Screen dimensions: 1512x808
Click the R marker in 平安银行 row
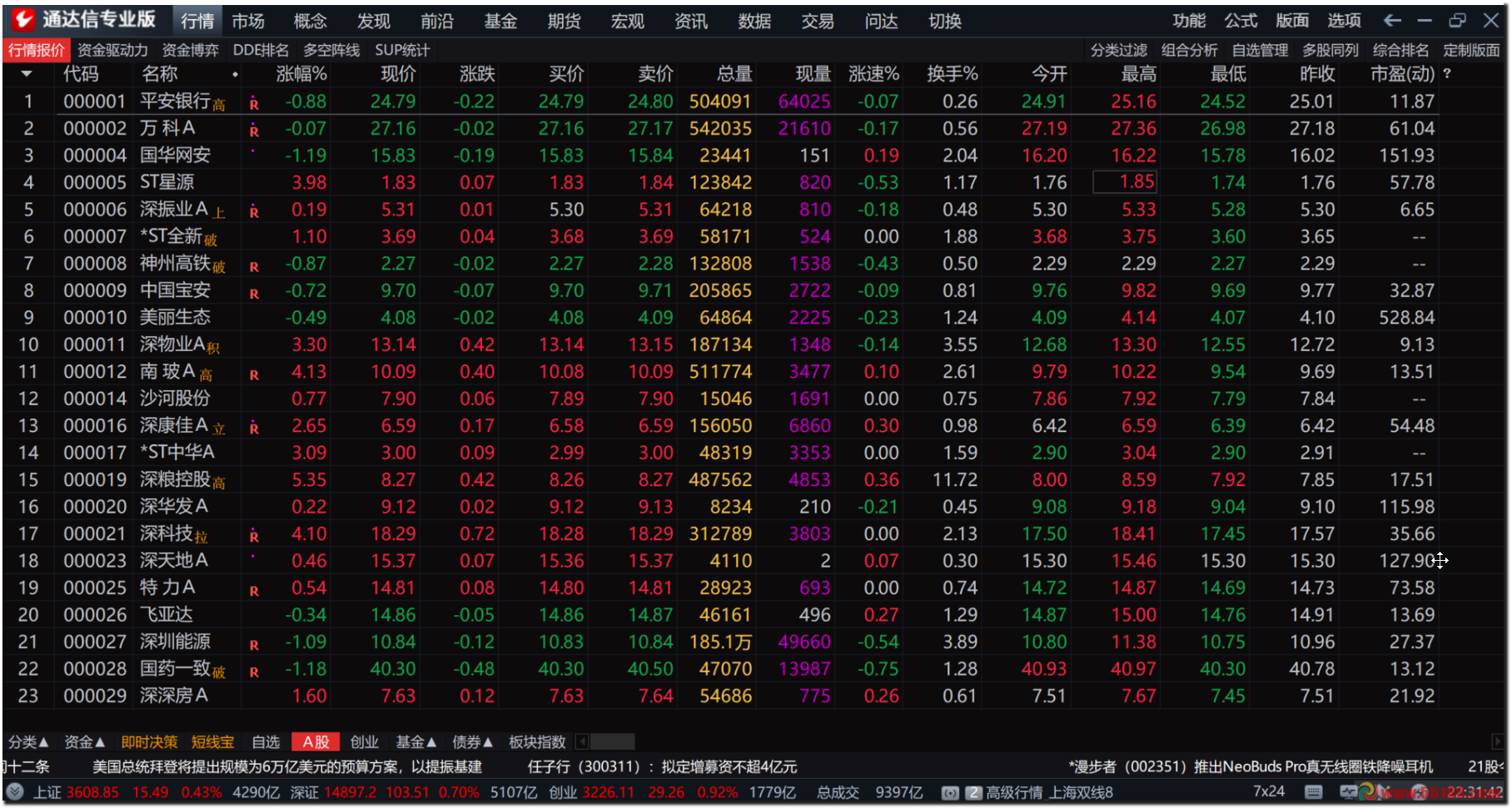(x=254, y=103)
